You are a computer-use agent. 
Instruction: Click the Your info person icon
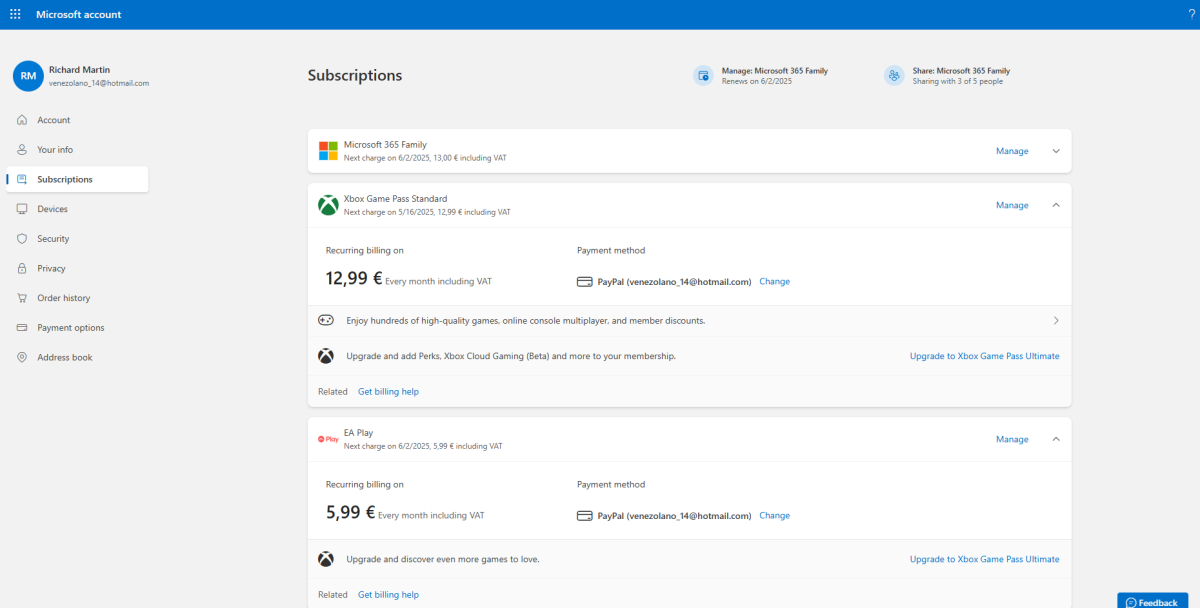(22, 150)
